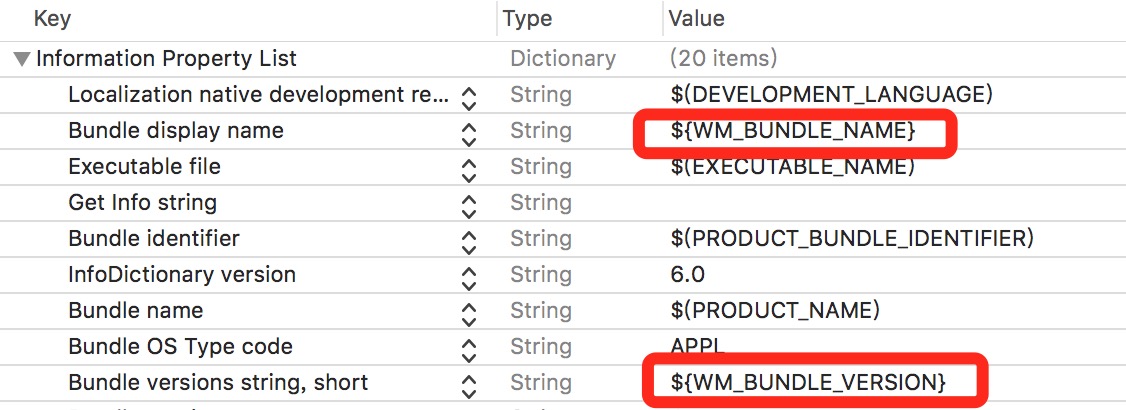Select the InfoDictionary version 6.0 value
The image size is (1126, 410).
click(687, 275)
